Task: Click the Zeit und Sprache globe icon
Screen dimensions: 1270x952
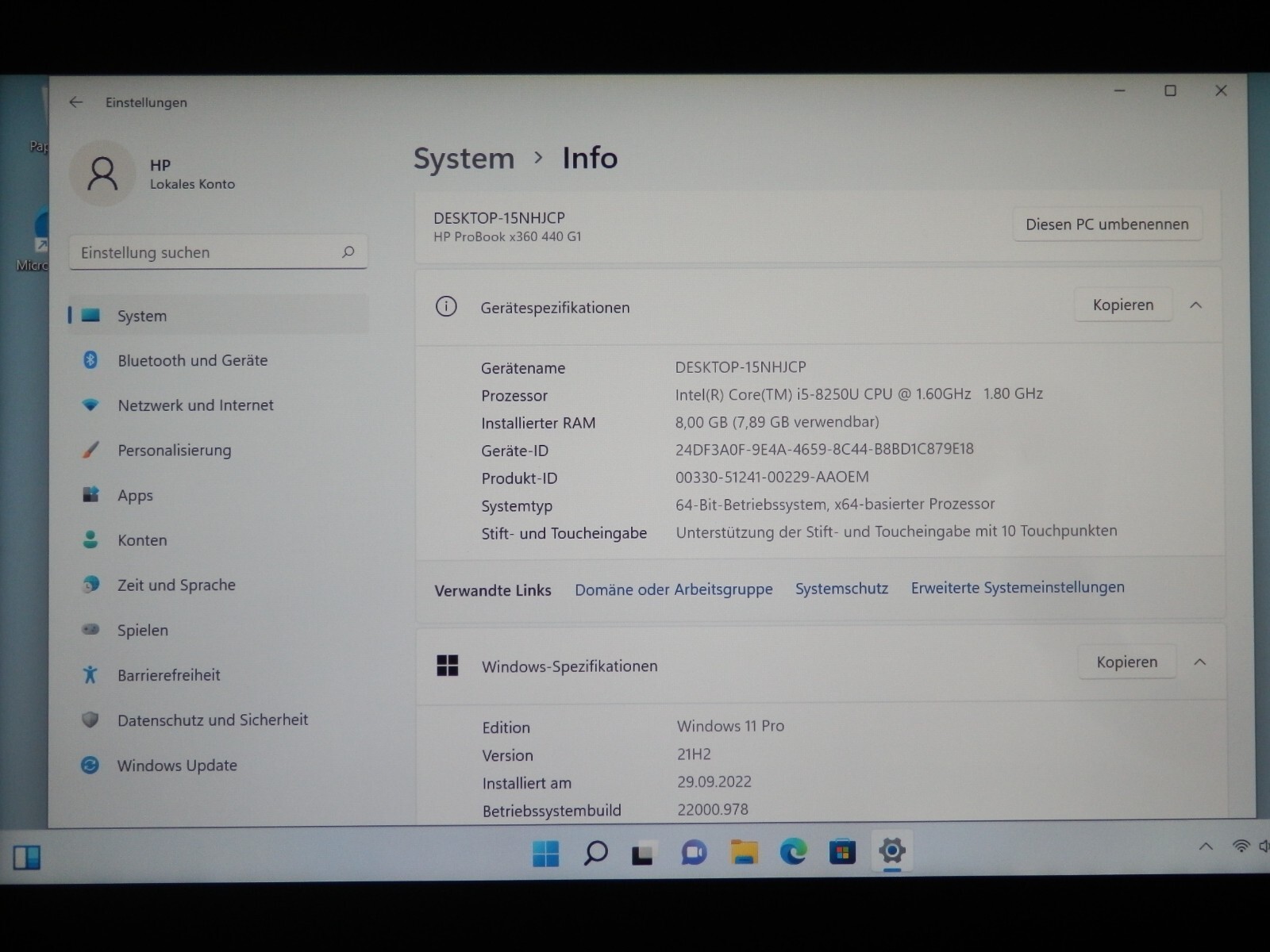Action: click(90, 585)
